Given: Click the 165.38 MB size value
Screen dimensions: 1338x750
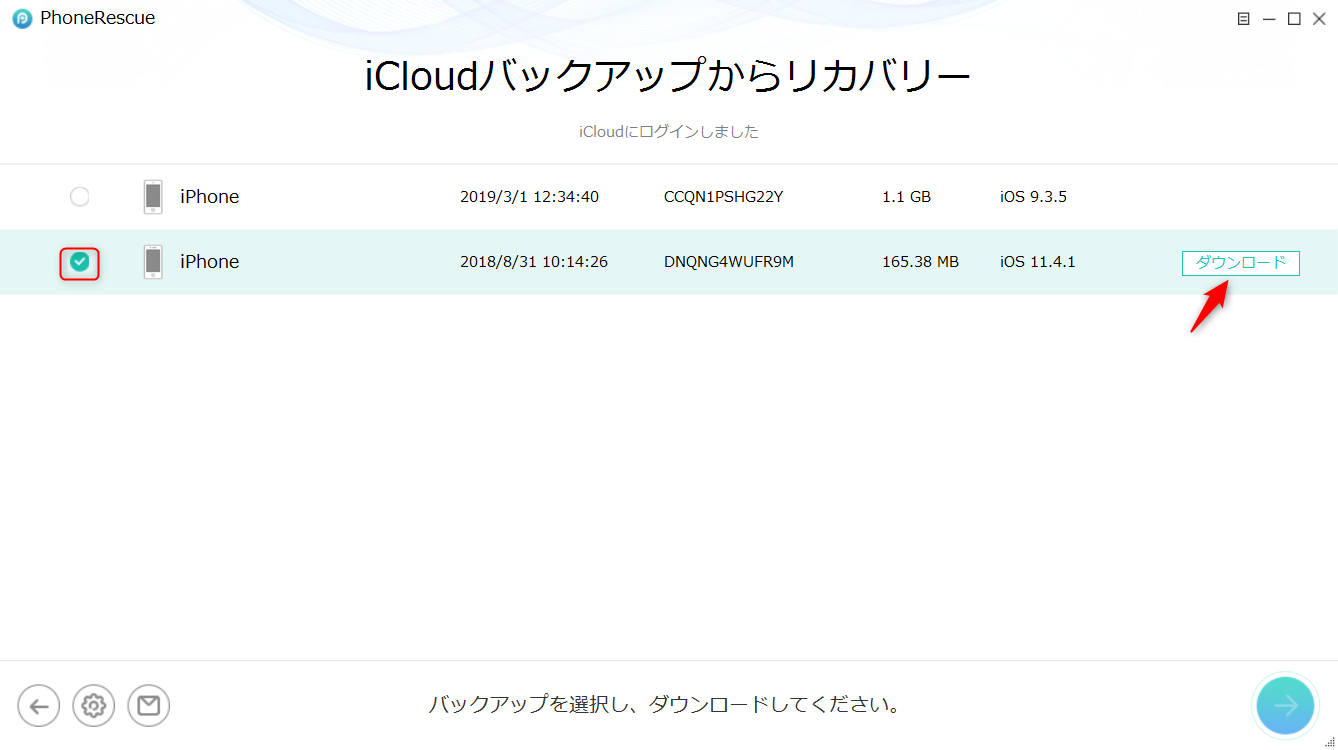Looking at the screenshot, I should click(x=920, y=262).
